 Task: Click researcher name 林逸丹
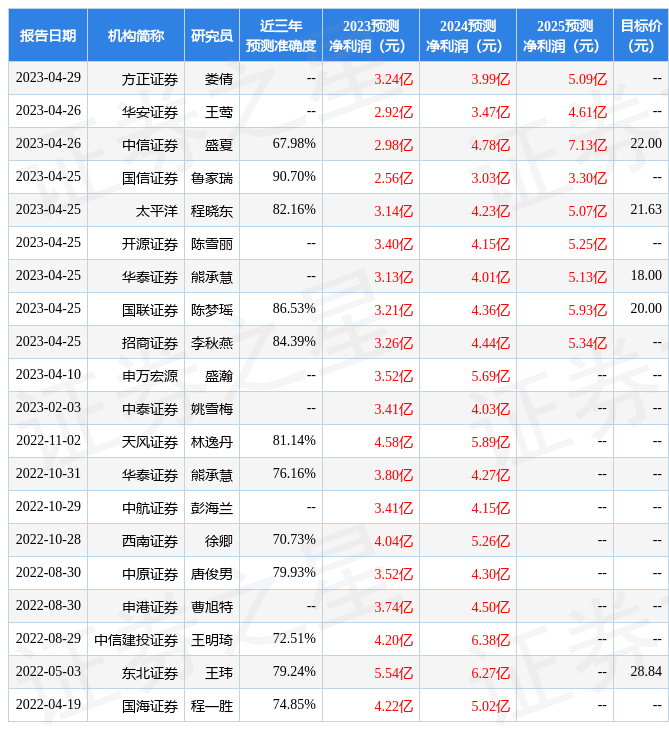click(x=212, y=442)
